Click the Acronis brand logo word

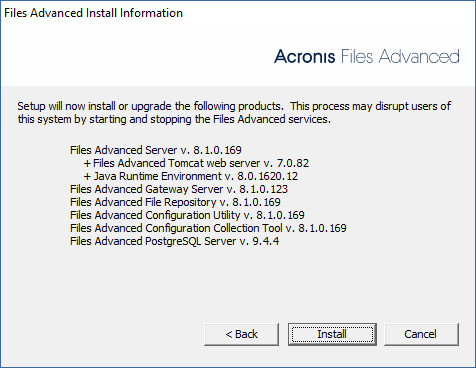point(305,56)
